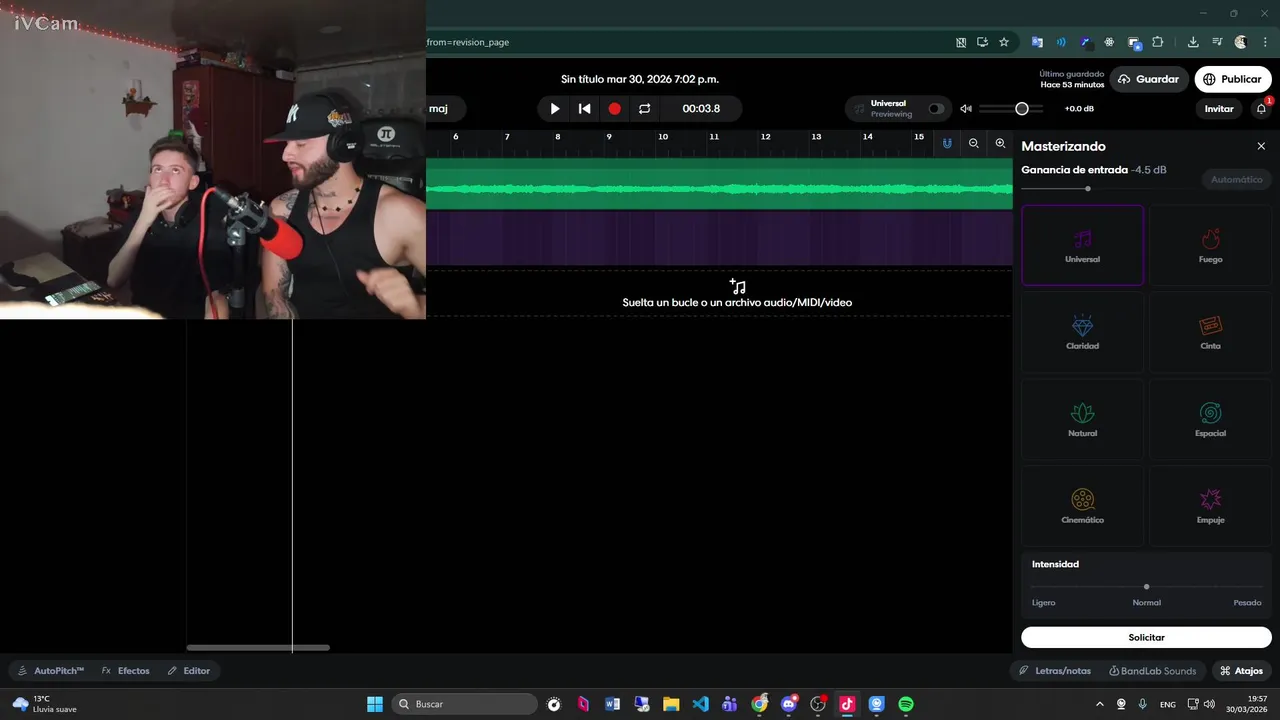Click the Solicitar button
Image resolution: width=1280 pixels, height=720 pixels.
point(1146,637)
